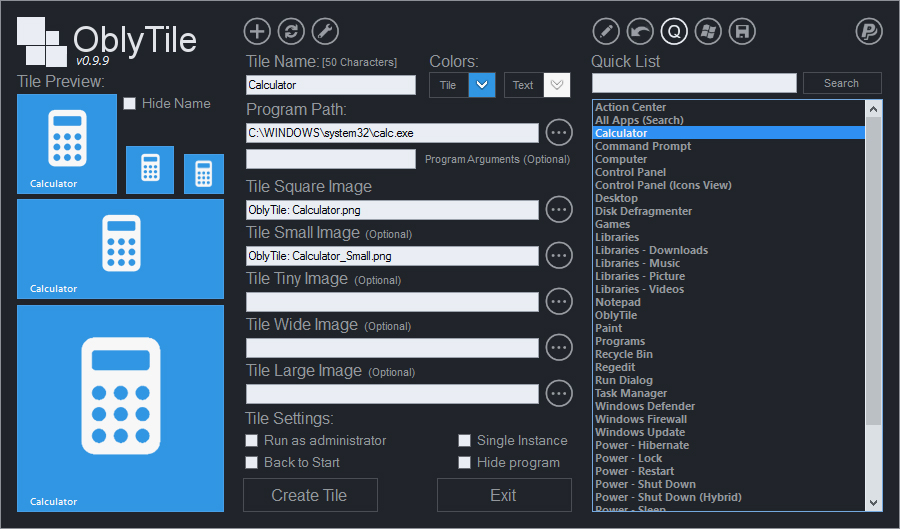Image resolution: width=900 pixels, height=529 pixels.
Task: Click Quick List scrollbar down arrow
Action: pos(873,503)
